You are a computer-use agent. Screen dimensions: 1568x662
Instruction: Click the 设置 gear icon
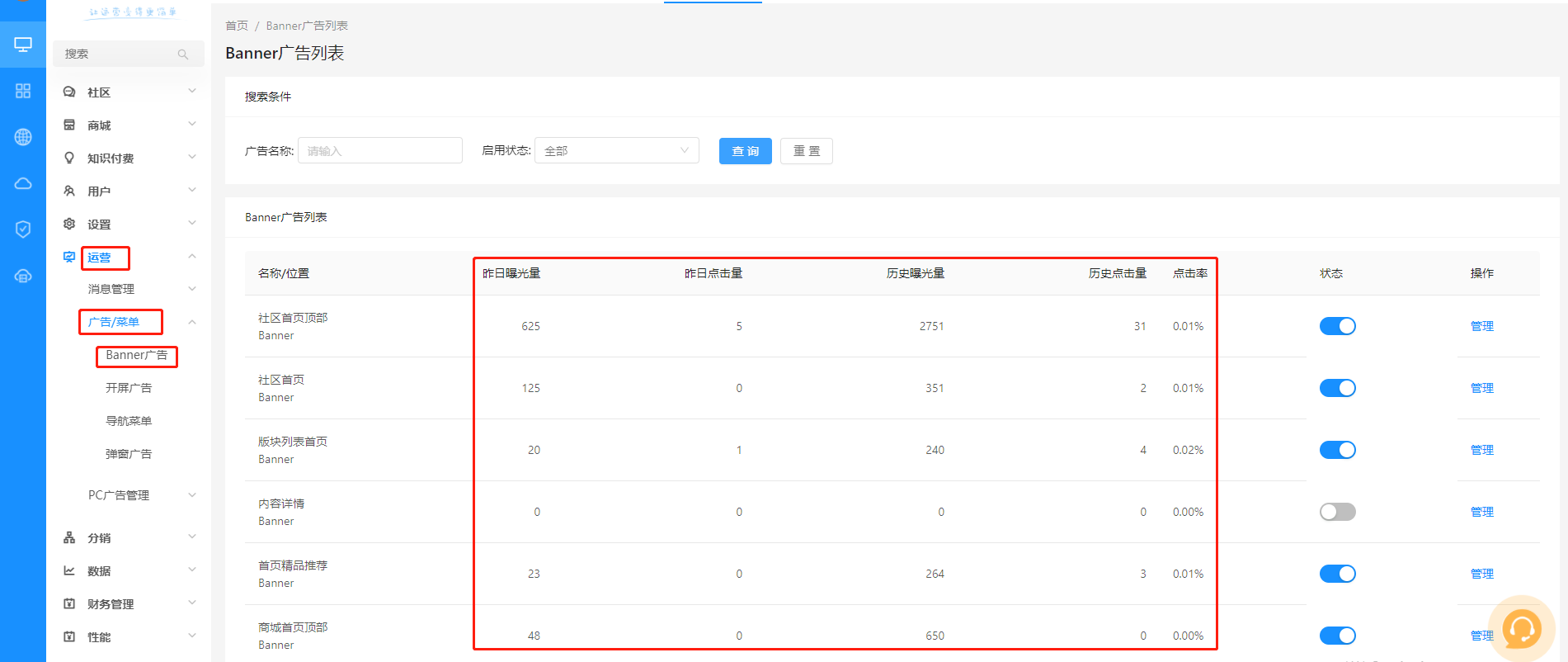tap(69, 225)
